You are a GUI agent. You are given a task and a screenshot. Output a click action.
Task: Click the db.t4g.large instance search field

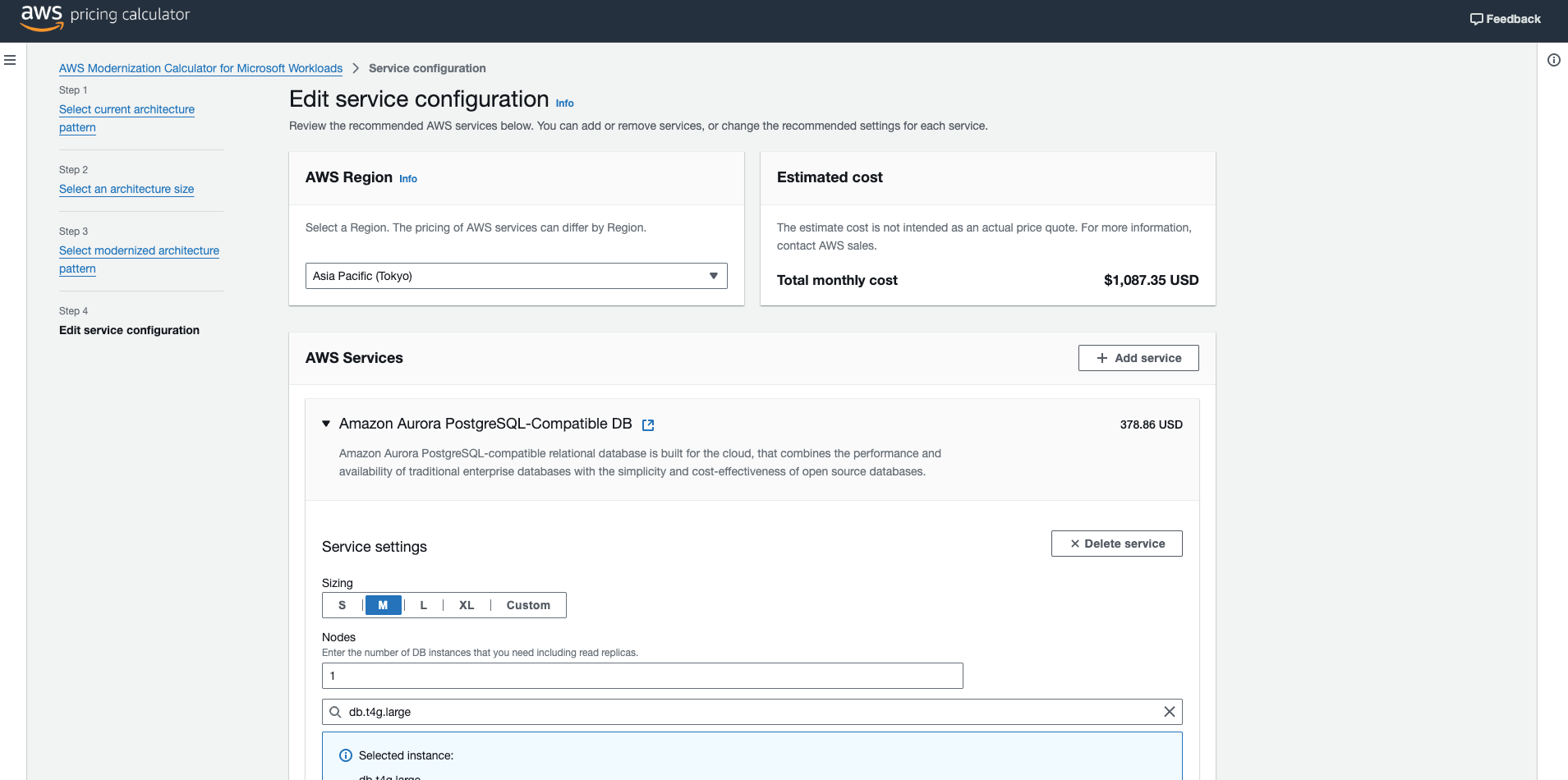click(x=752, y=712)
